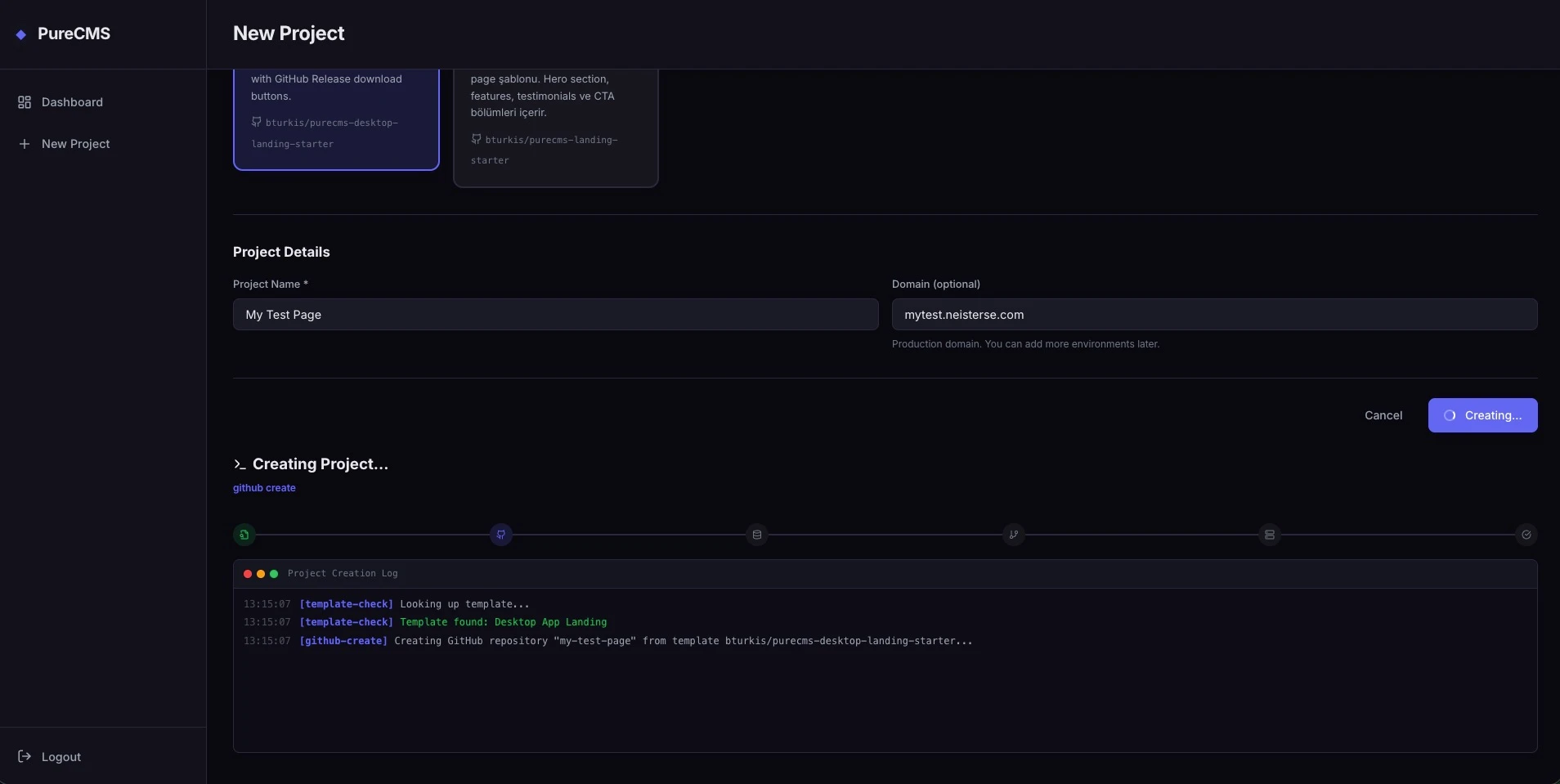
Task: Select the Desktop App Landing template card
Action: click(x=336, y=119)
